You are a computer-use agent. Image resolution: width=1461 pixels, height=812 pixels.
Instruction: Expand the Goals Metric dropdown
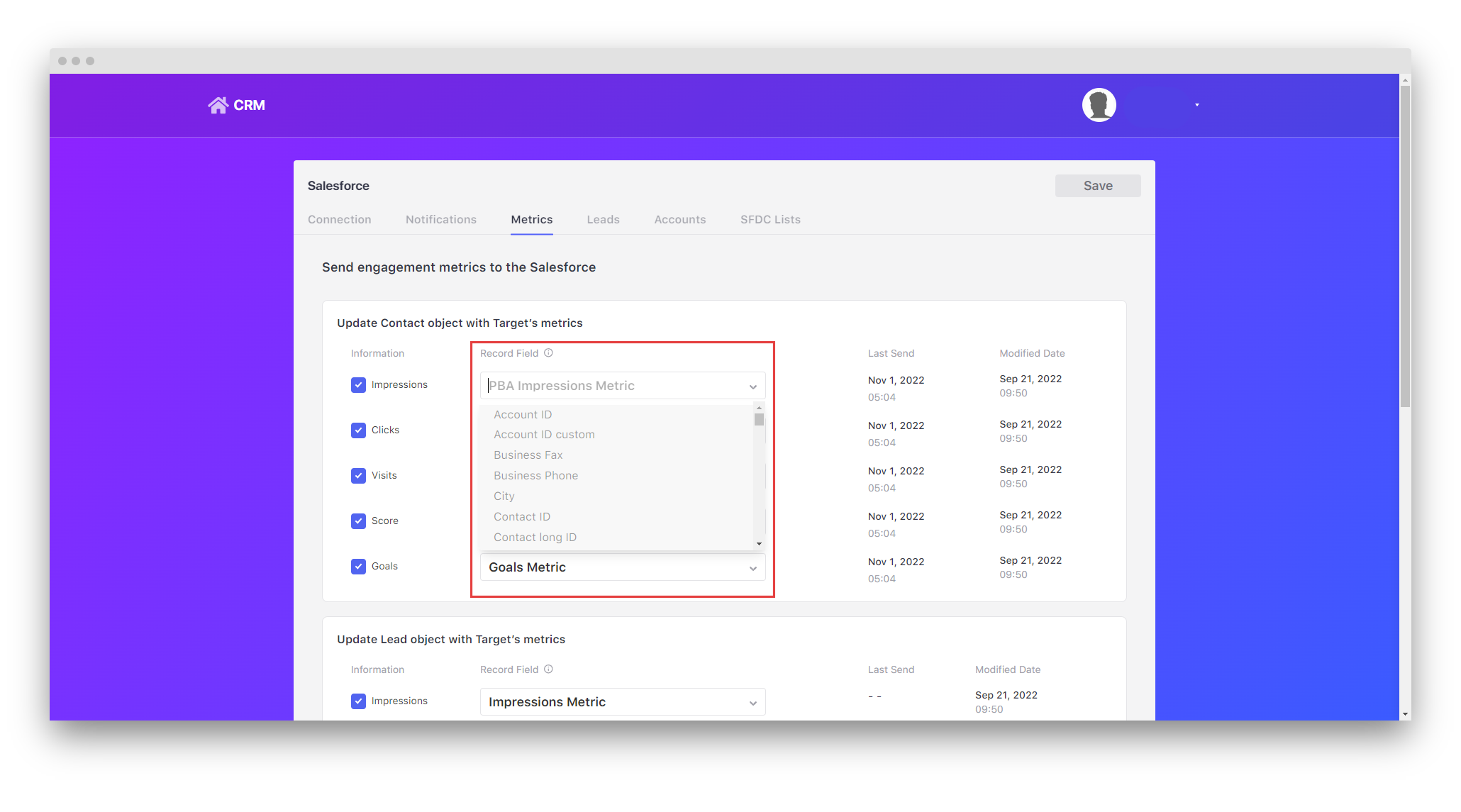[x=622, y=567]
